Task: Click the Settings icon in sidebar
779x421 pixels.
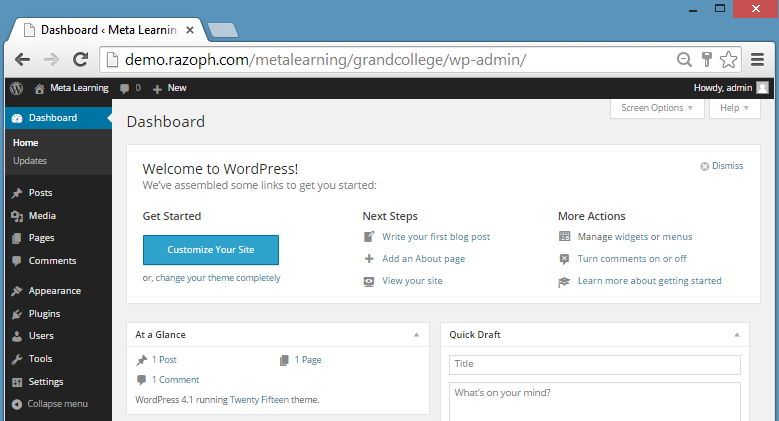Action: tap(17, 382)
